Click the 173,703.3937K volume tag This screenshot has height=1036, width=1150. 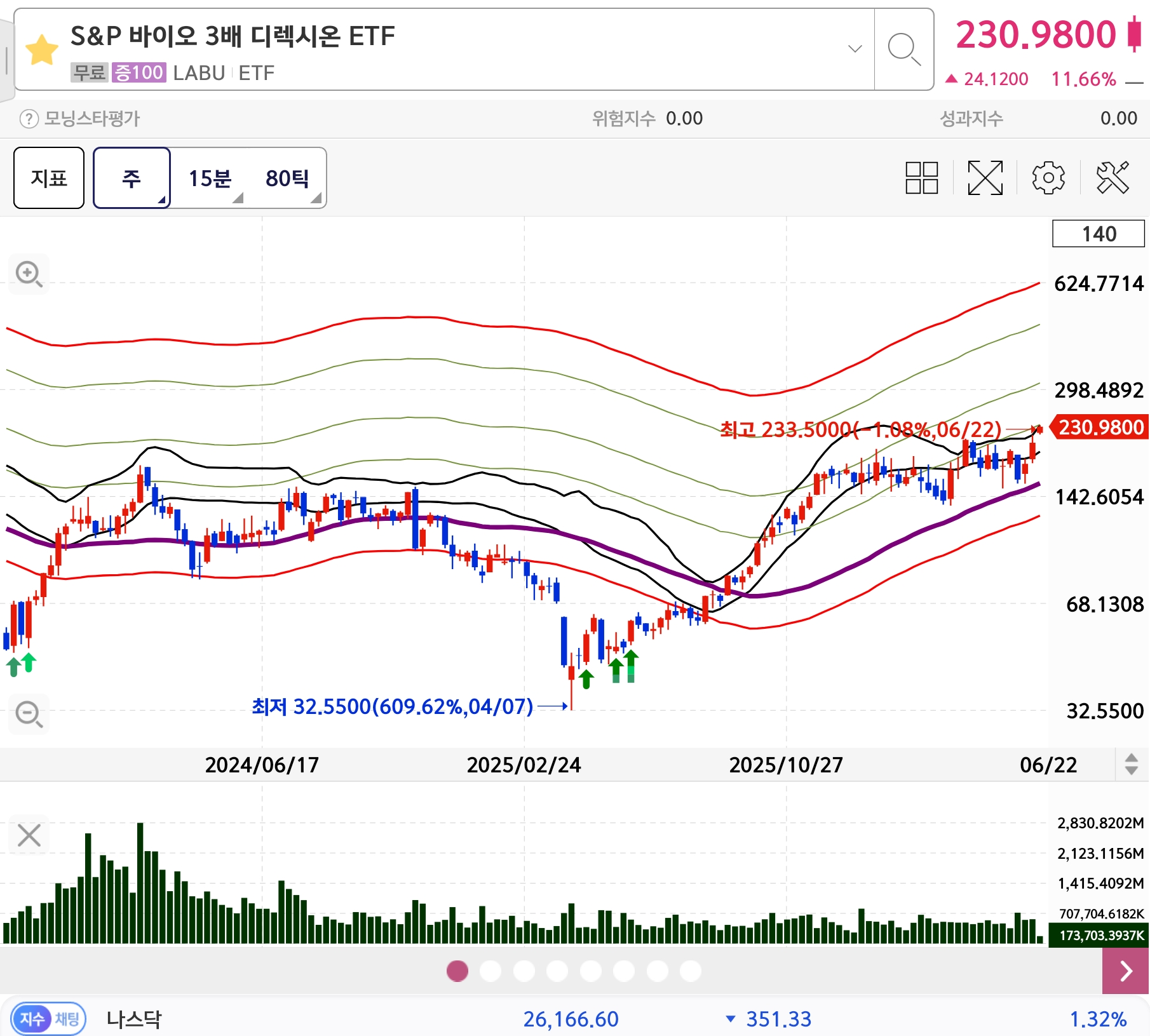[x=1099, y=935]
